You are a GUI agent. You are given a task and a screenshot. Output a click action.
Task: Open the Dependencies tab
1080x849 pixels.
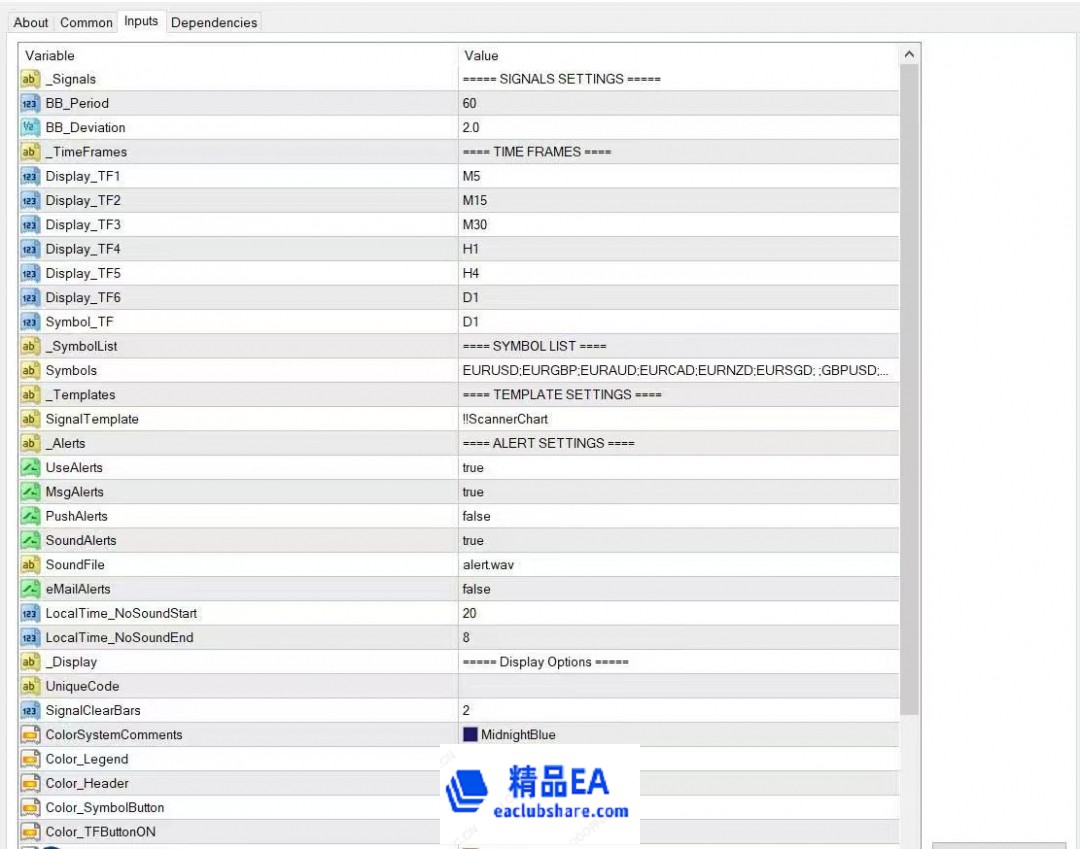pos(214,22)
